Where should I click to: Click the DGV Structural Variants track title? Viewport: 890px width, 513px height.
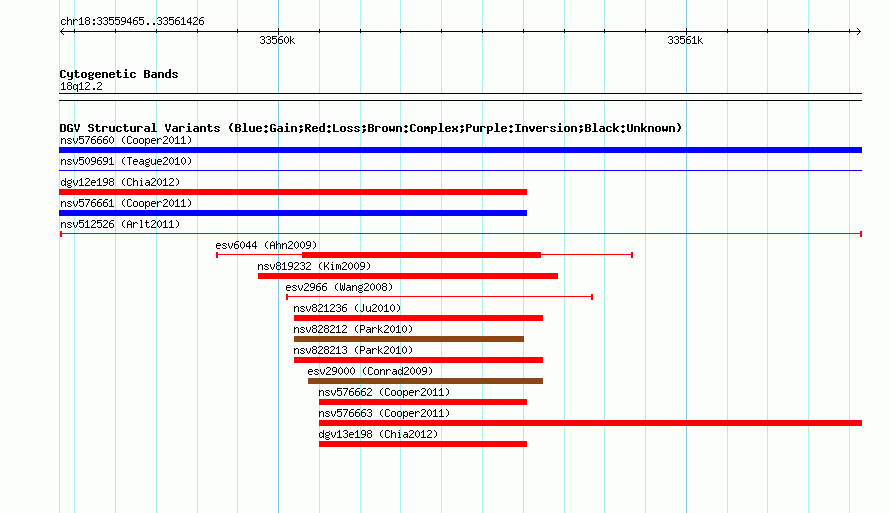[371, 128]
